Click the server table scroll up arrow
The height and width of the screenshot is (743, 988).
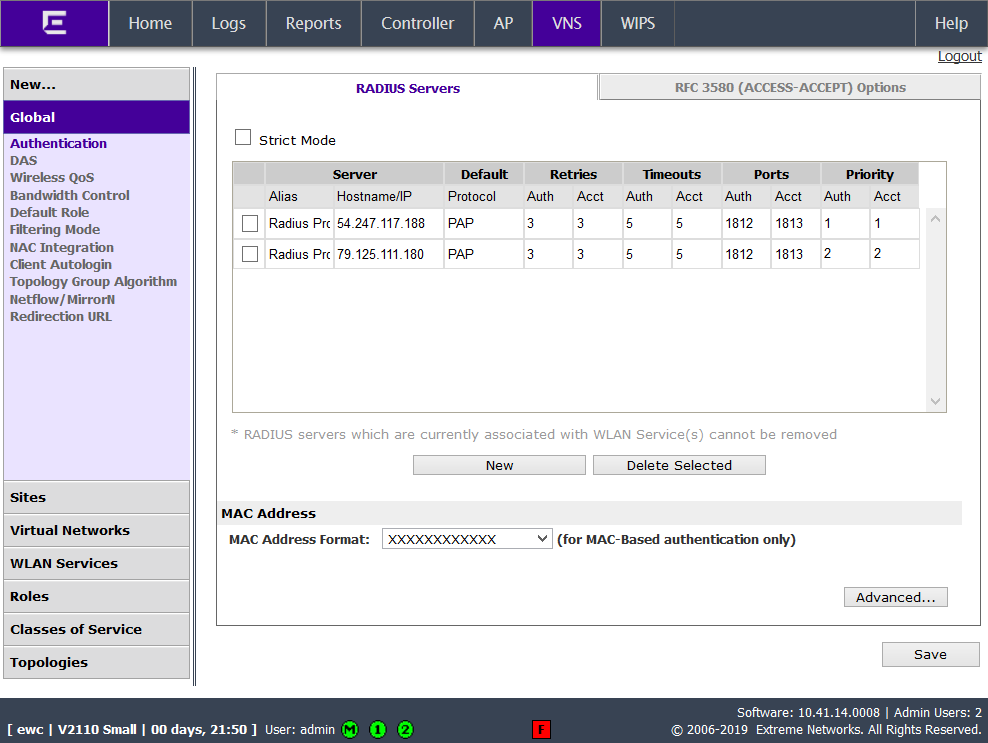[935, 219]
